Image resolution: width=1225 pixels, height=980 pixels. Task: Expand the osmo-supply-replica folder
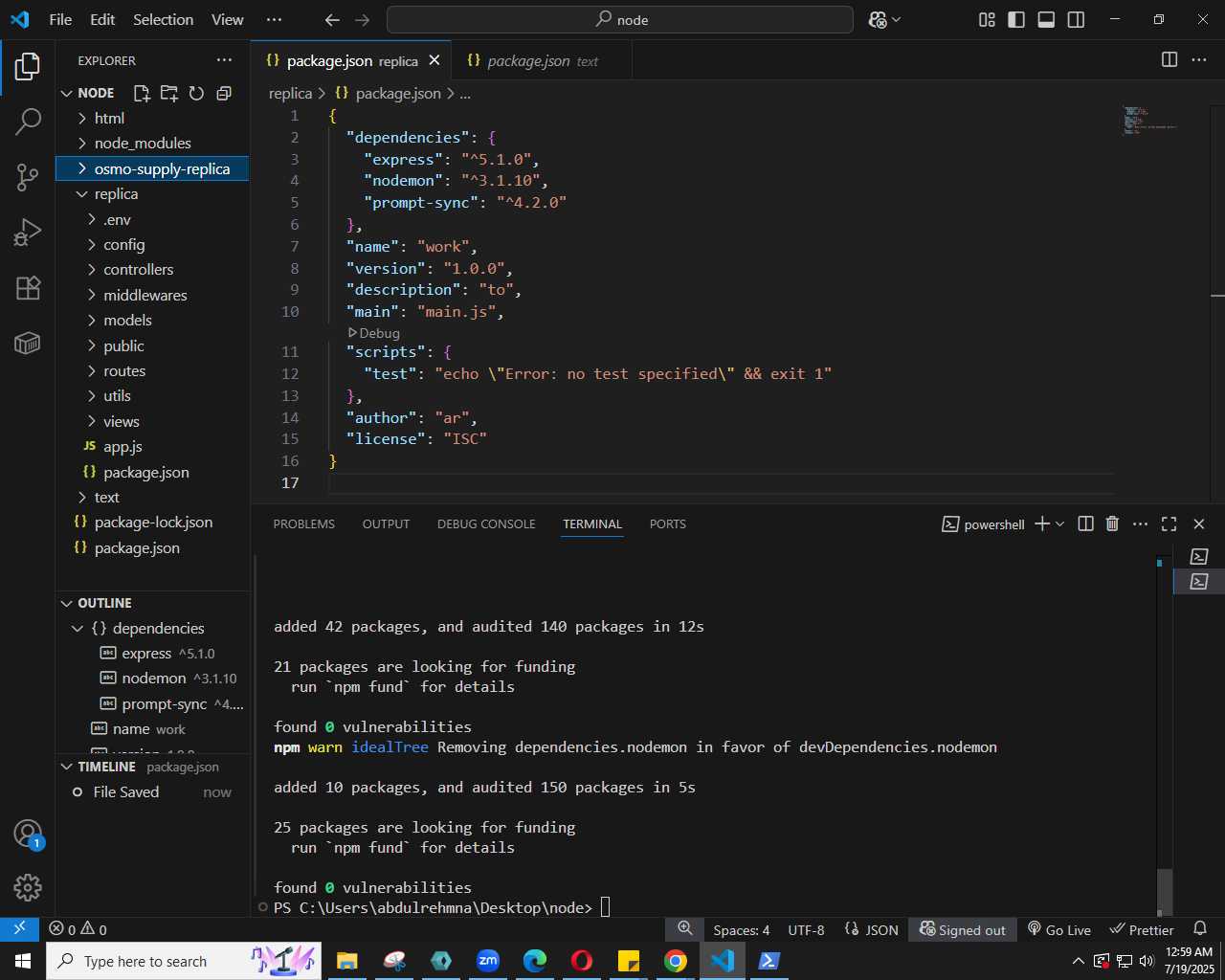point(152,168)
